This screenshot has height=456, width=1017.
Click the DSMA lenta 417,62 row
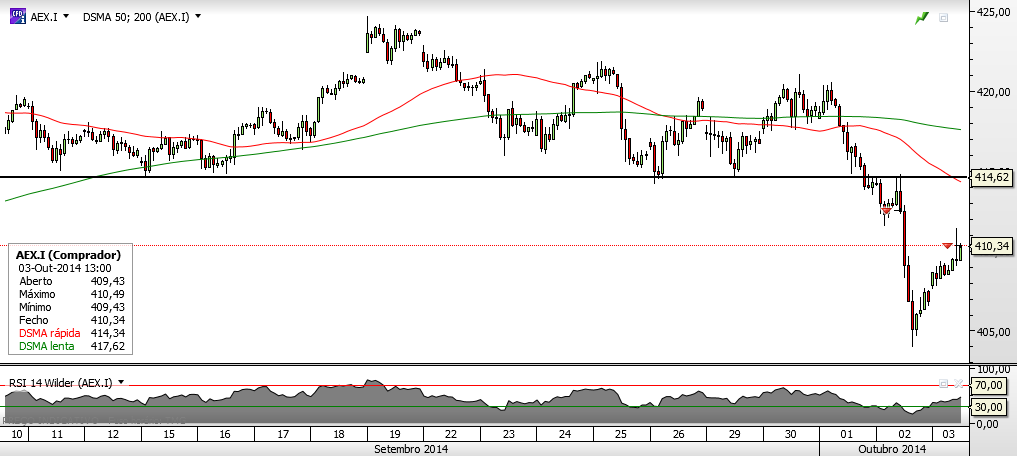tap(71, 346)
